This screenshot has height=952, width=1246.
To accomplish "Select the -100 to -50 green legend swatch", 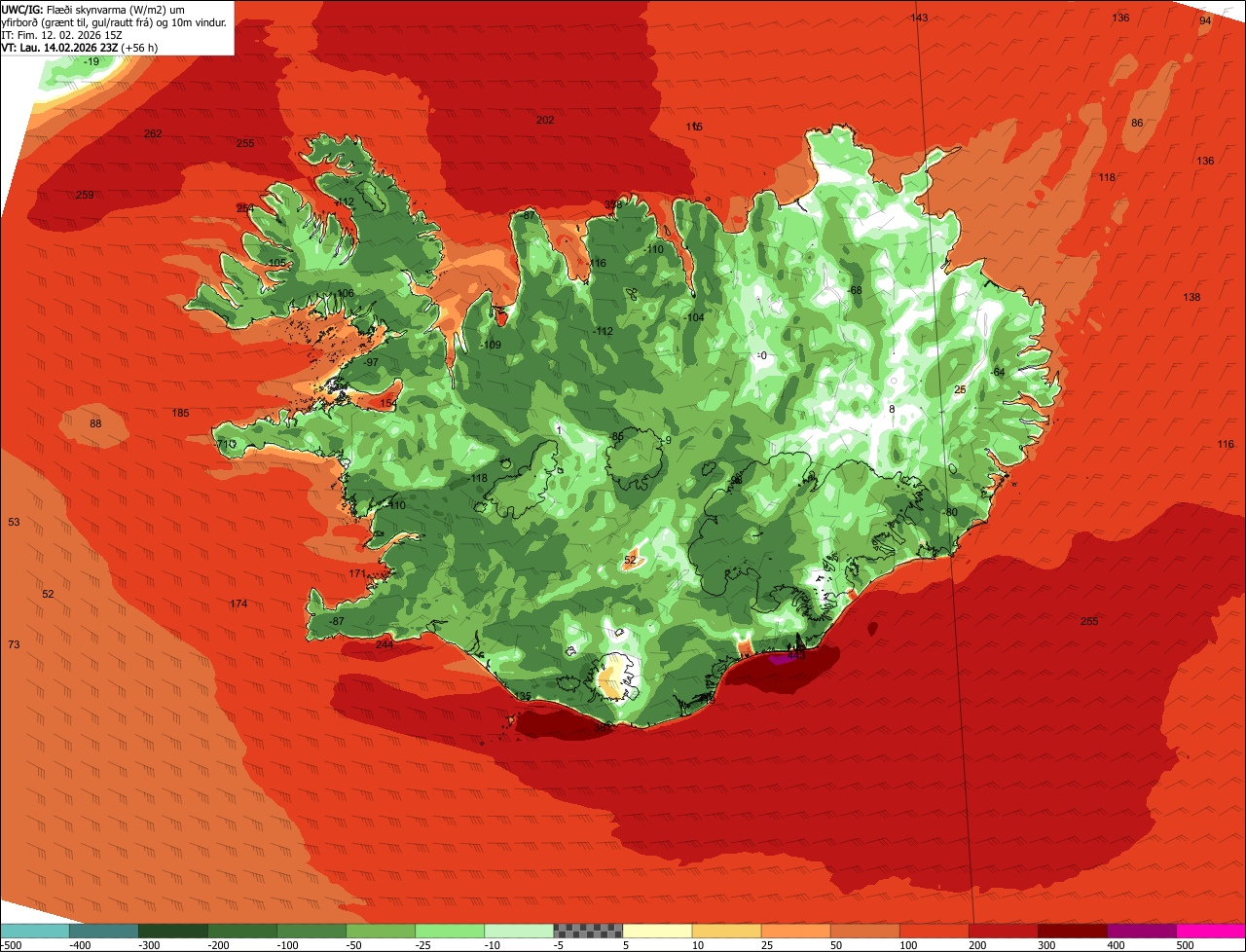I will click(311, 931).
